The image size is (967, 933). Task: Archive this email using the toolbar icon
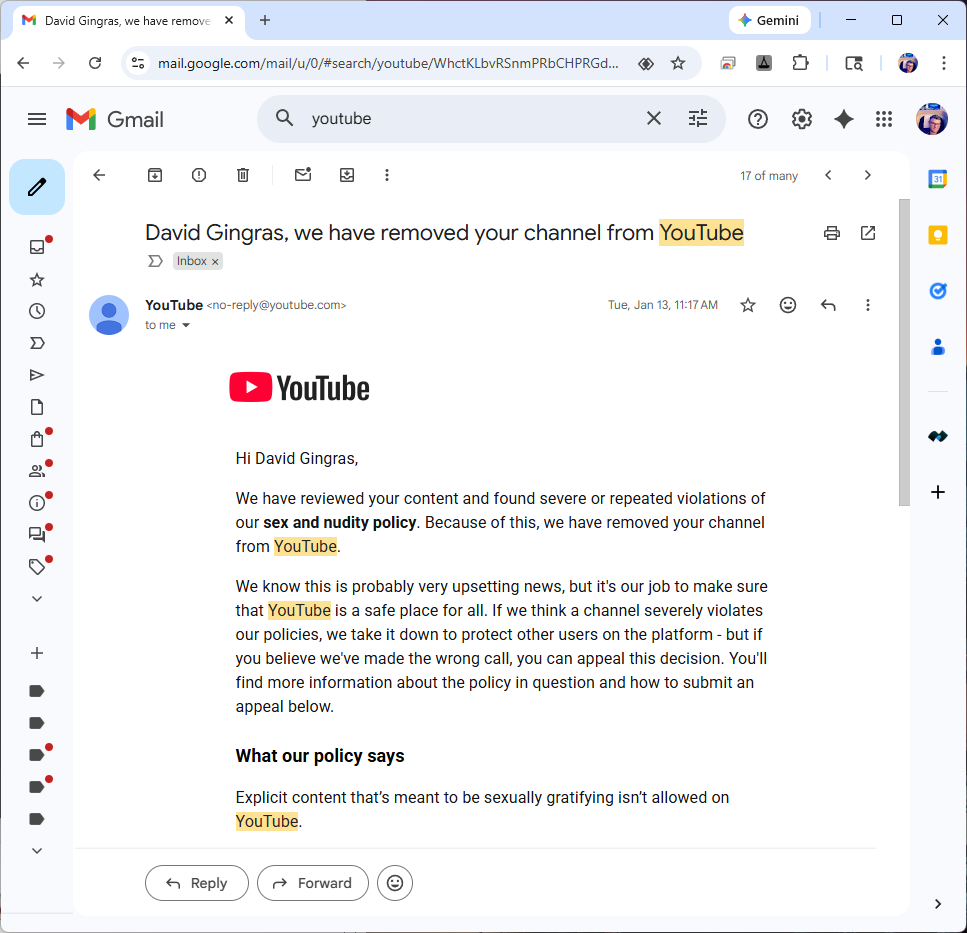coord(155,175)
